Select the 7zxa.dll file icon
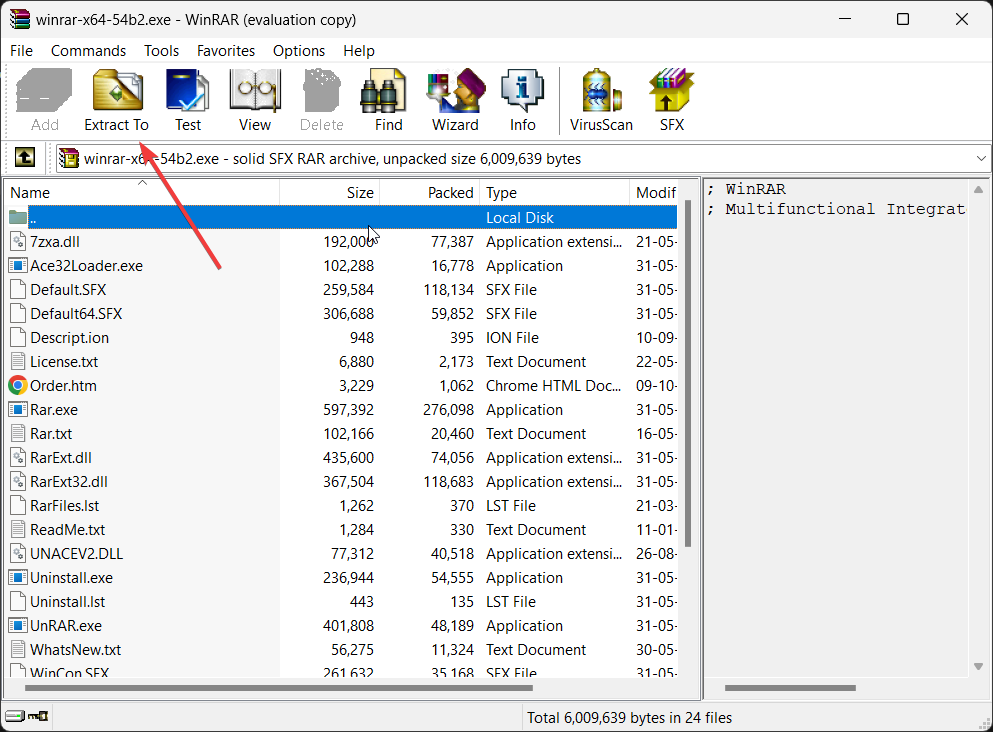This screenshot has height=732, width=993. [x=18, y=241]
